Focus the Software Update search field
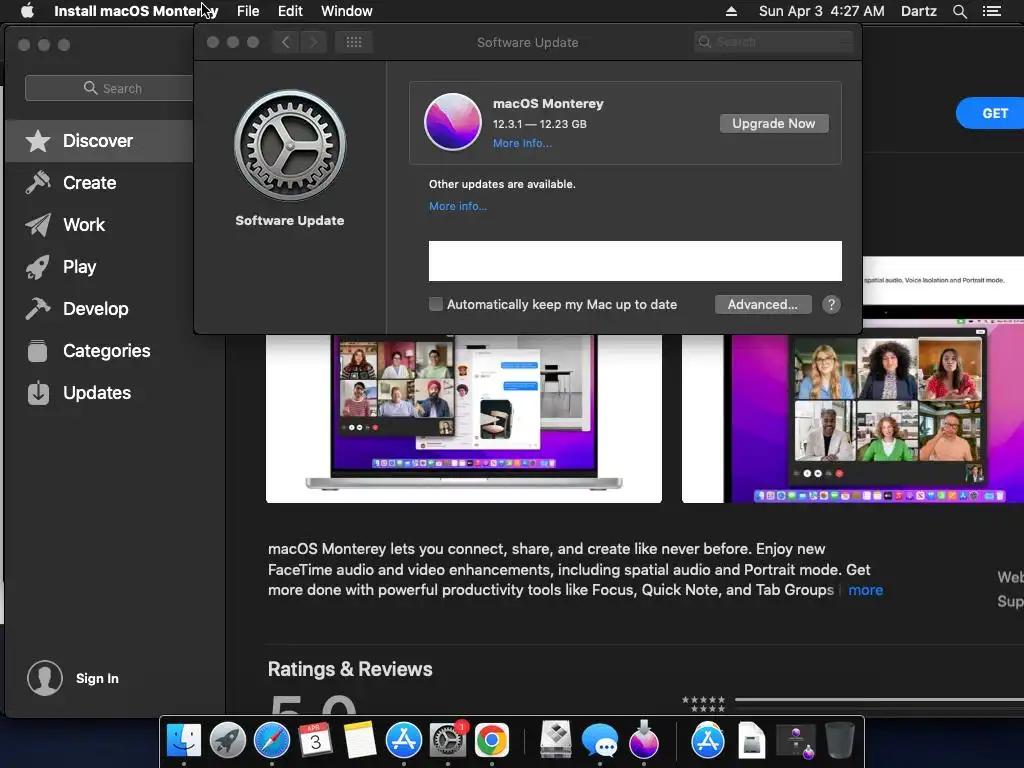This screenshot has width=1024, height=768. (774, 42)
